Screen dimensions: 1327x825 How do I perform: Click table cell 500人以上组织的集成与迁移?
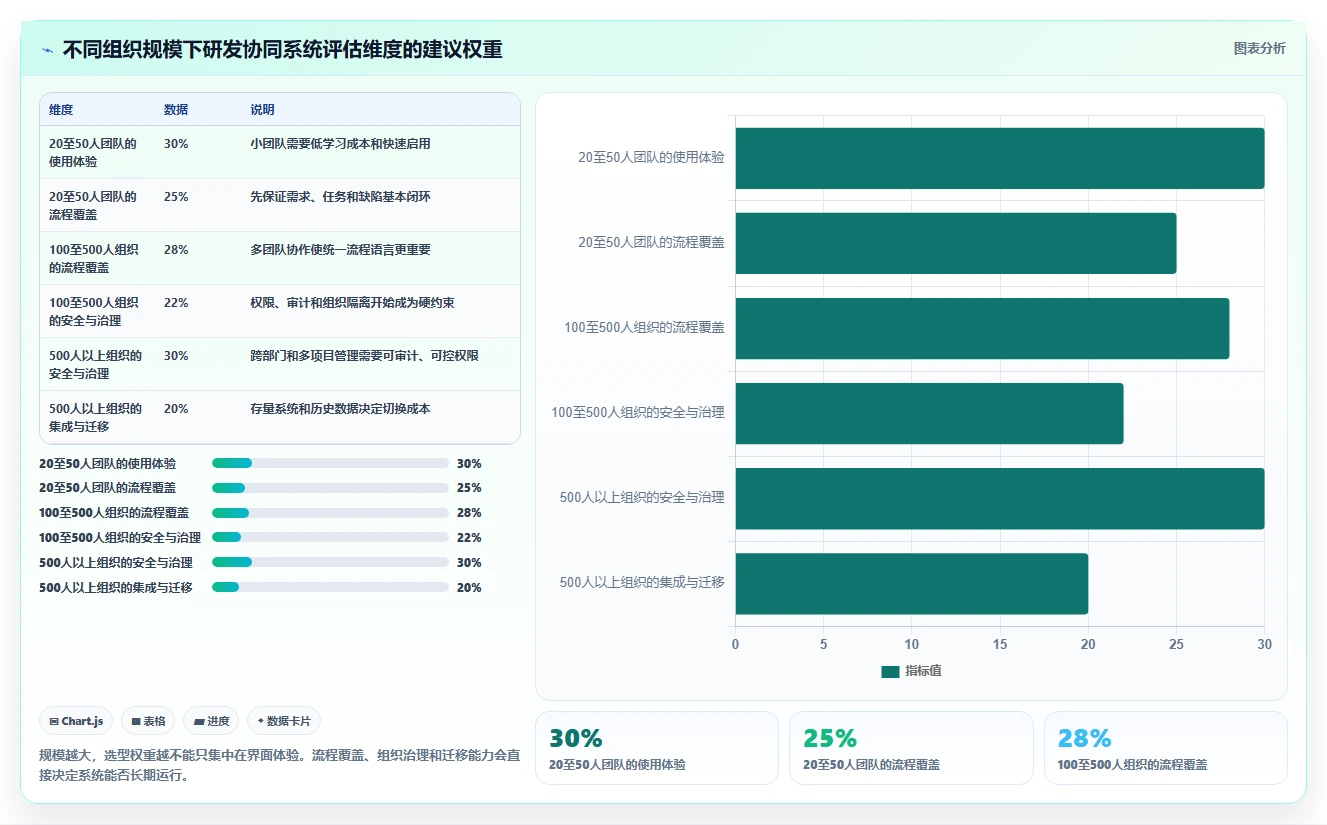click(95, 417)
